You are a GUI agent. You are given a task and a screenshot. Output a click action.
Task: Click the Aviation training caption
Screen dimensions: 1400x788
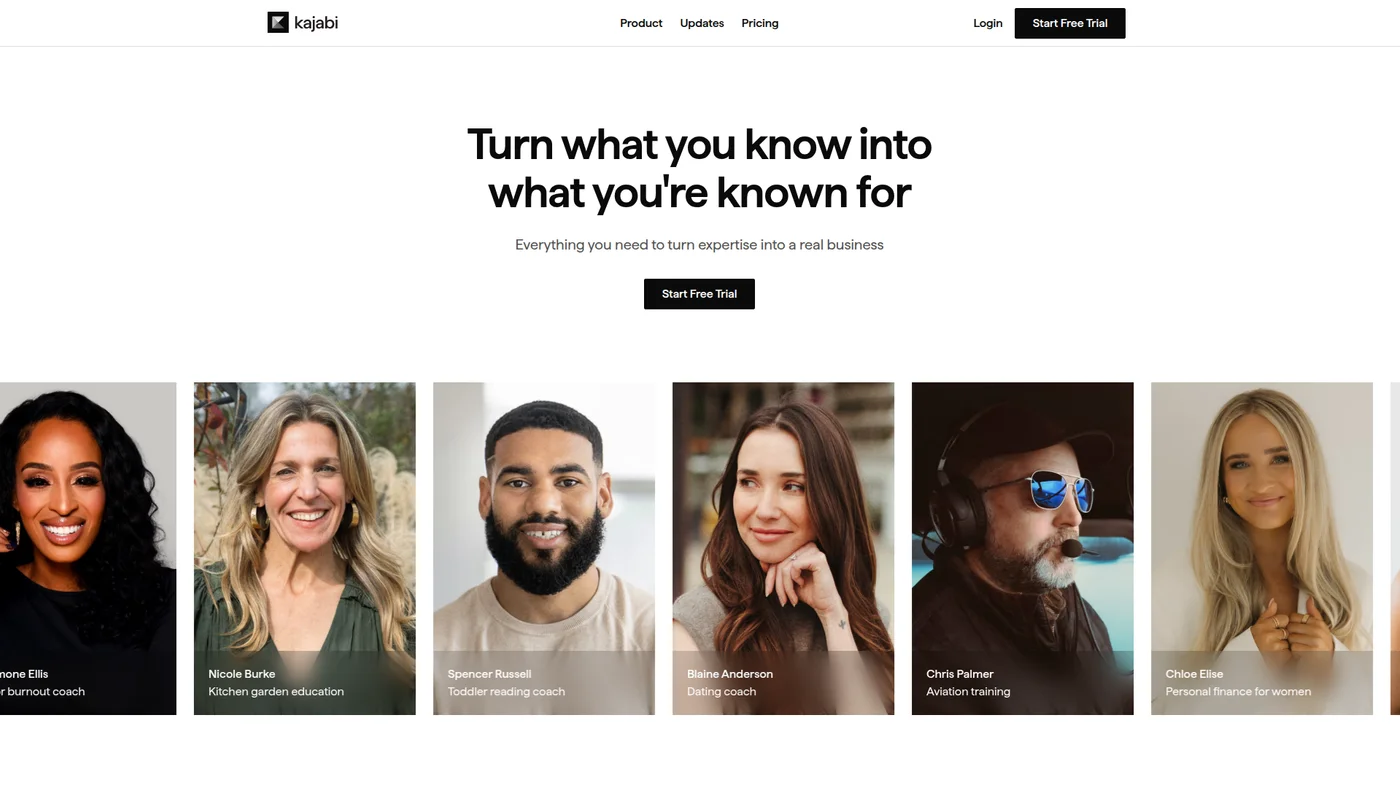(968, 692)
